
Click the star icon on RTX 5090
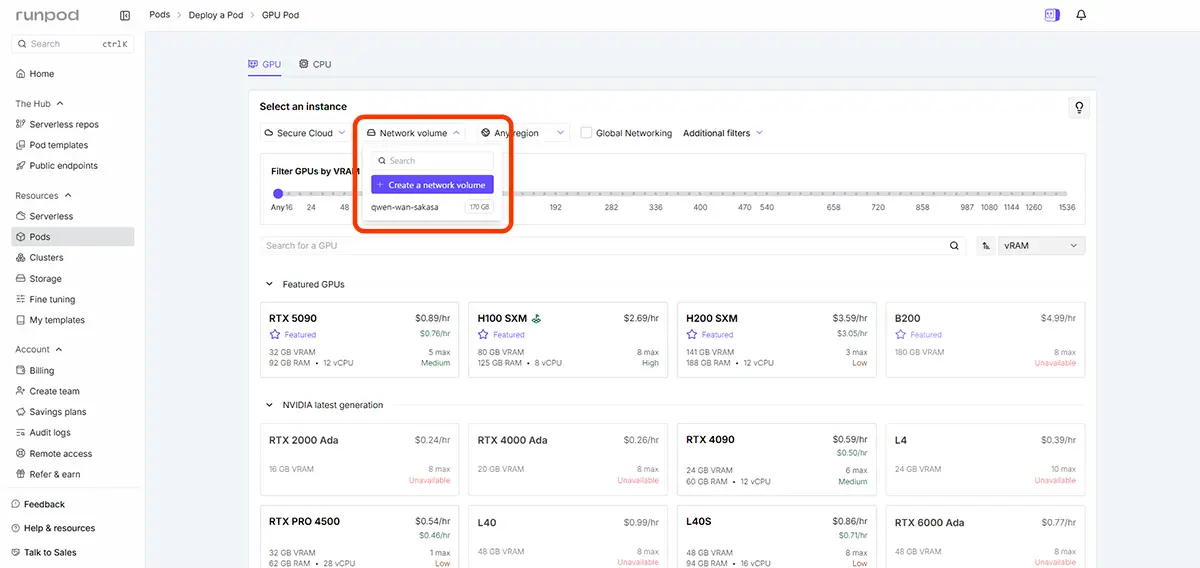point(274,335)
